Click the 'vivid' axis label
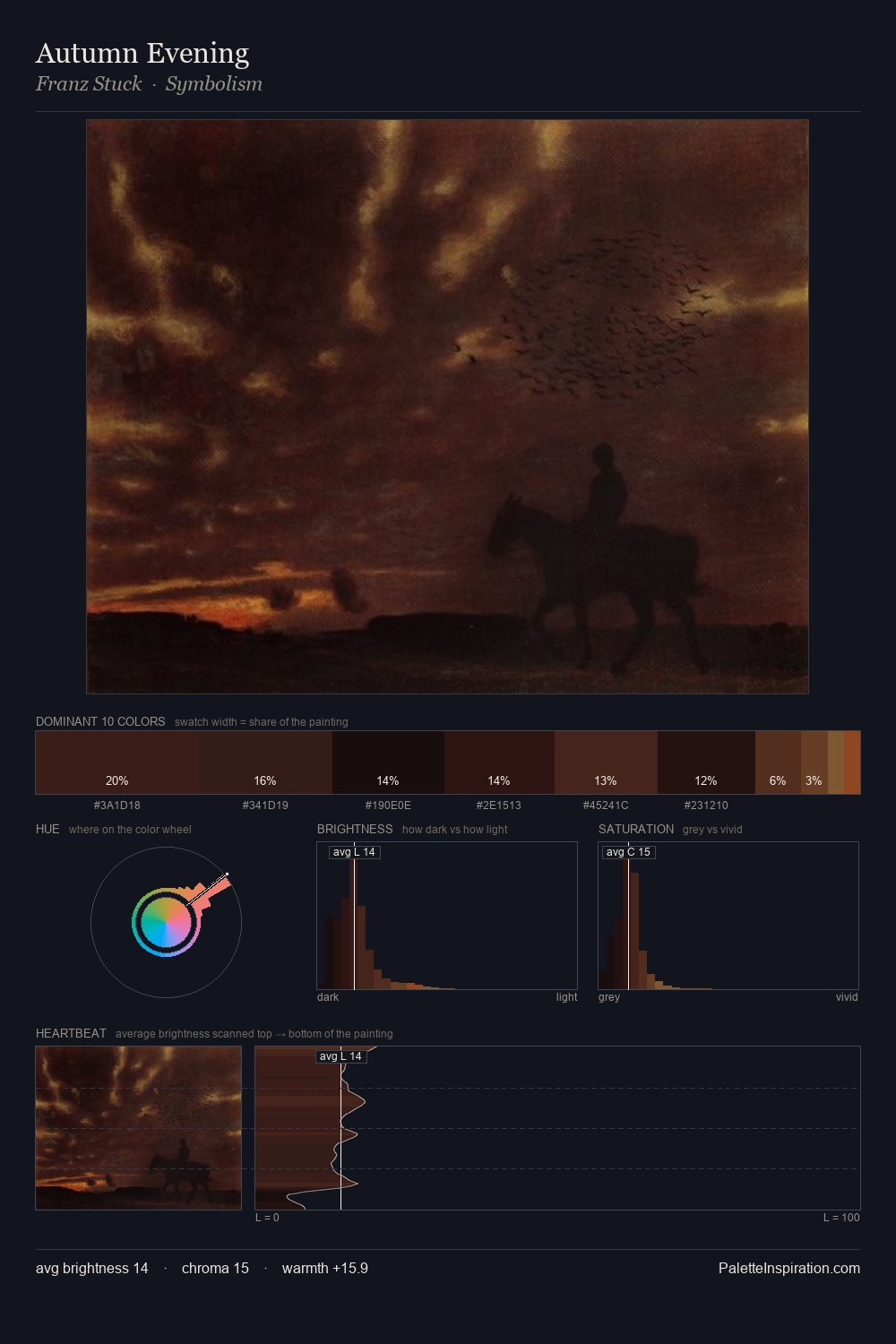Screen dimensions: 896x1344 tap(847, 996)
